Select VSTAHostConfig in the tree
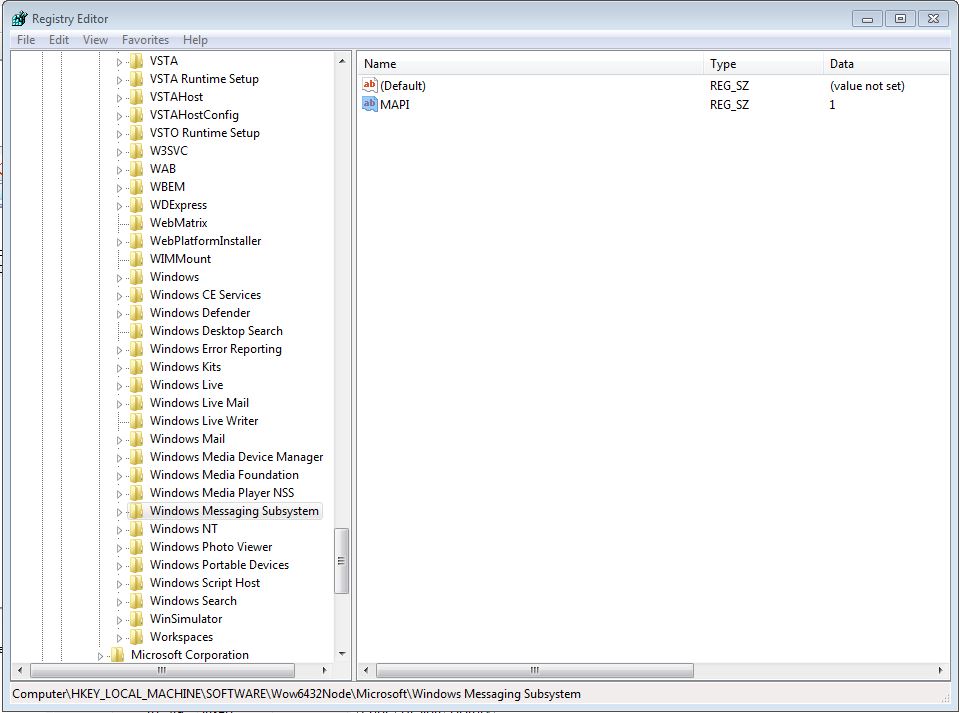The width and height of the screenshot is (959, 713). pos(194,115)
